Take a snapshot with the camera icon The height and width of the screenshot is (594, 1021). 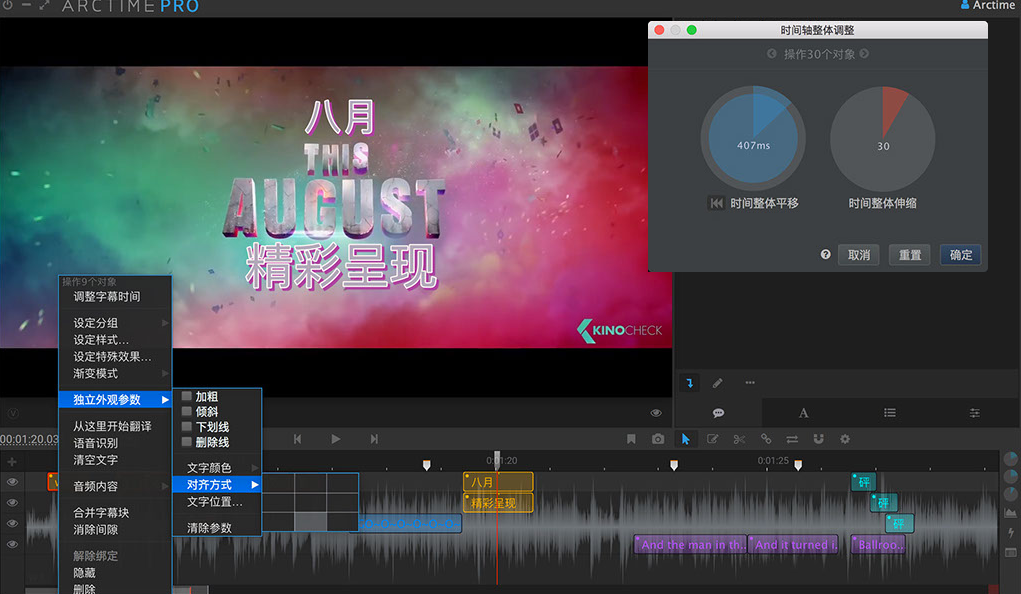(658, 439)
